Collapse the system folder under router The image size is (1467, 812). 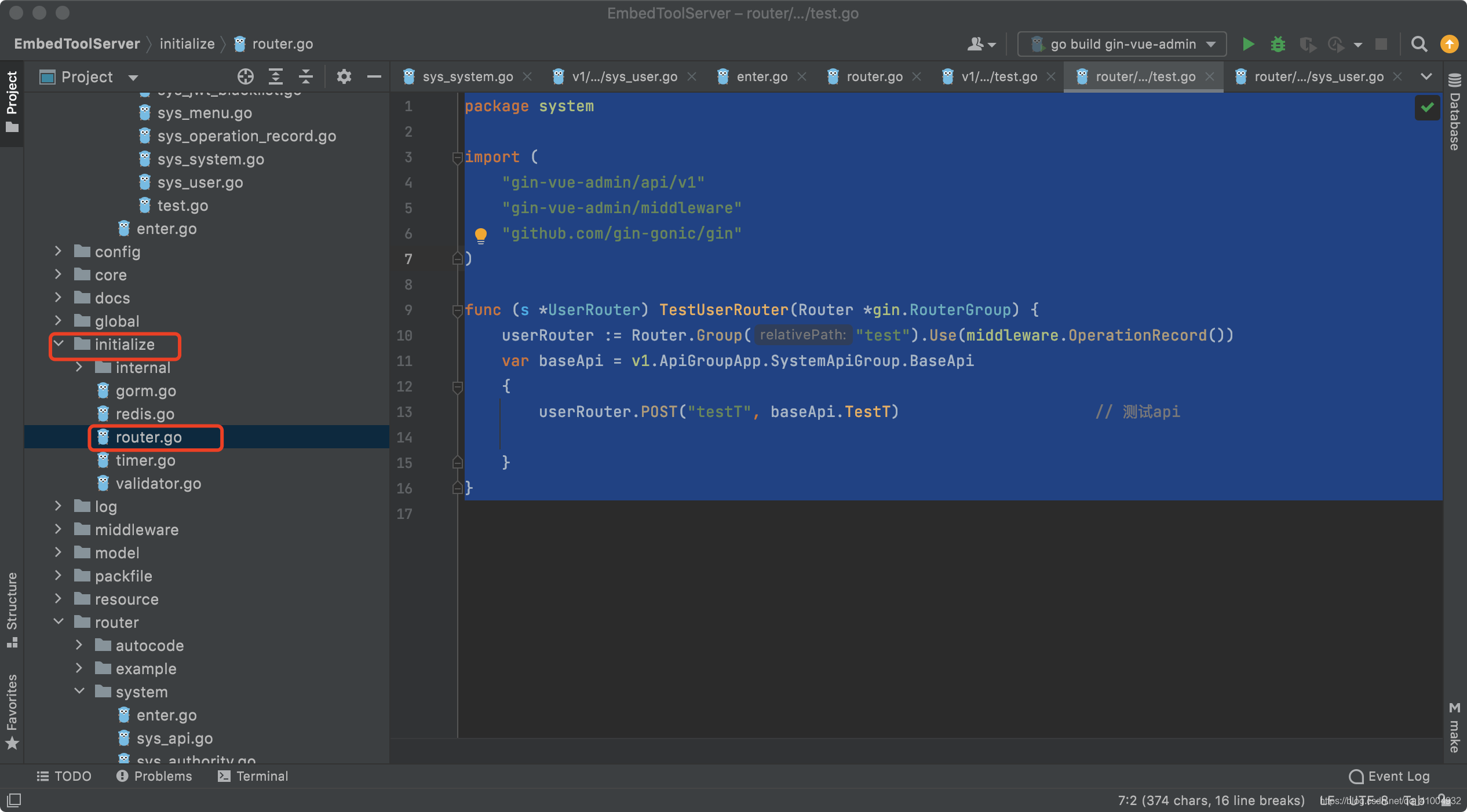click(79, 692)
